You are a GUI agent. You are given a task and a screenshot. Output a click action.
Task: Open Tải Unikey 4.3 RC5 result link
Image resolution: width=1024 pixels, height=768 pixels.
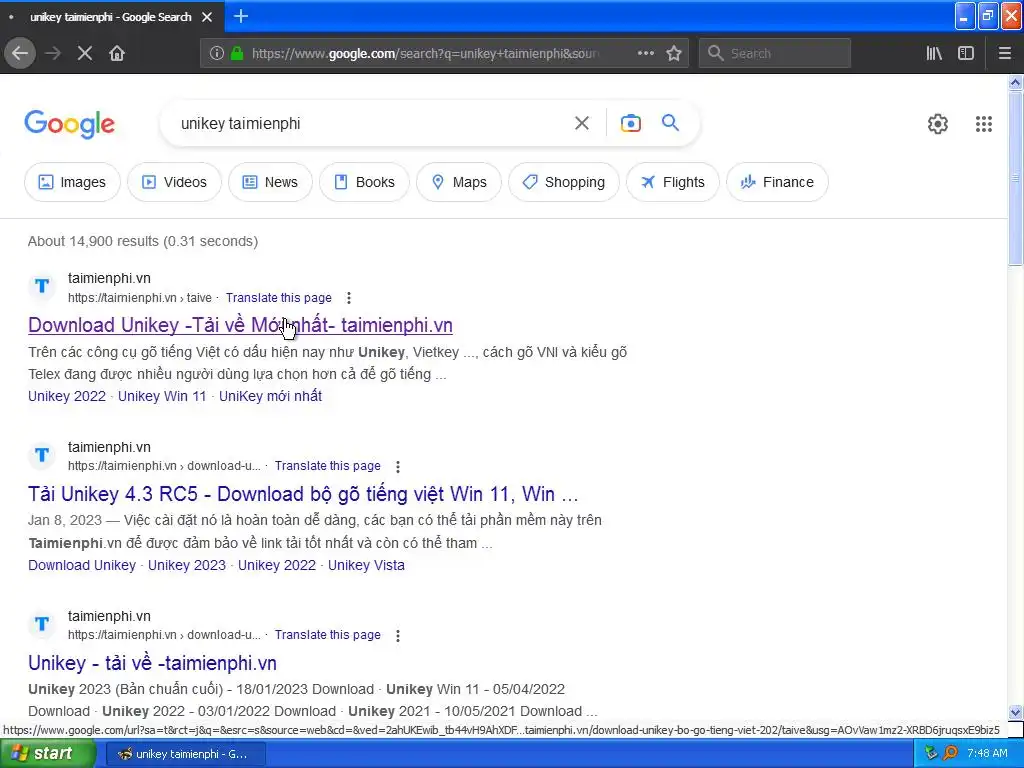(303, 494)
